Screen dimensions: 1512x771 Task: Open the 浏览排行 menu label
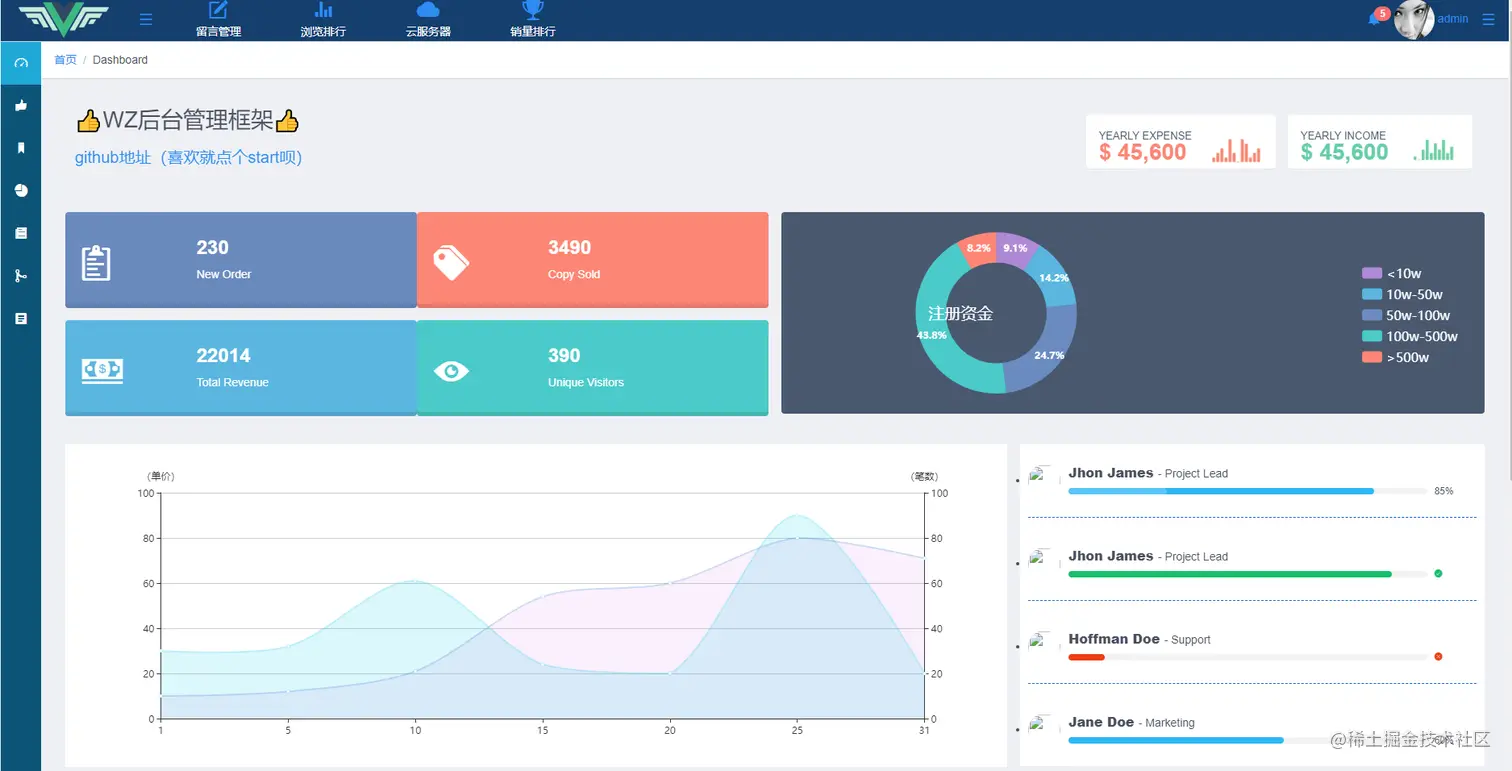click(323, 31)
